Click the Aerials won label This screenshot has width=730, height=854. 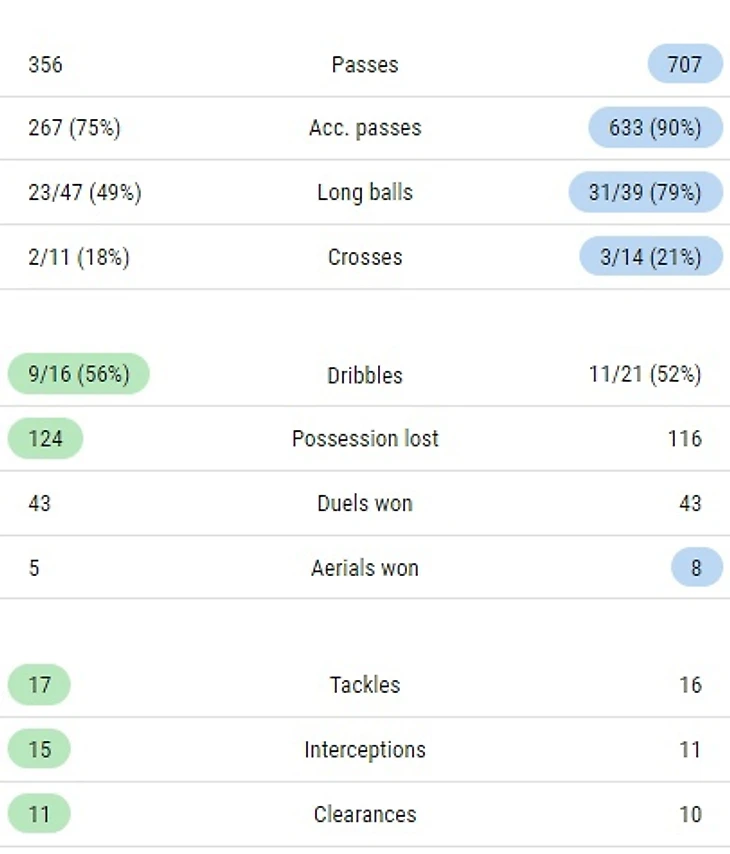pos(365,567)
